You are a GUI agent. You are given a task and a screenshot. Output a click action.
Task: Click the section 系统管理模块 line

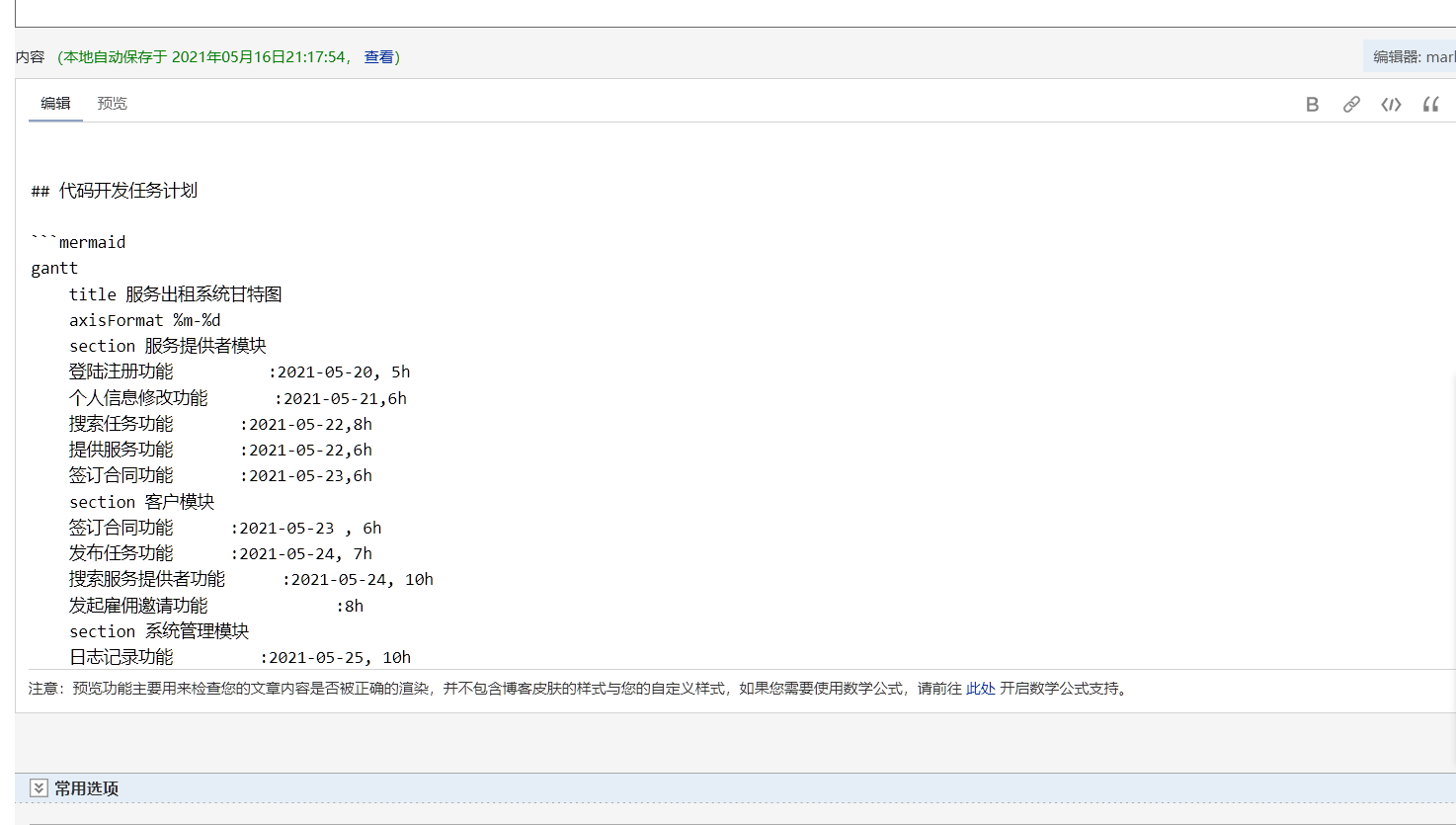158,631
